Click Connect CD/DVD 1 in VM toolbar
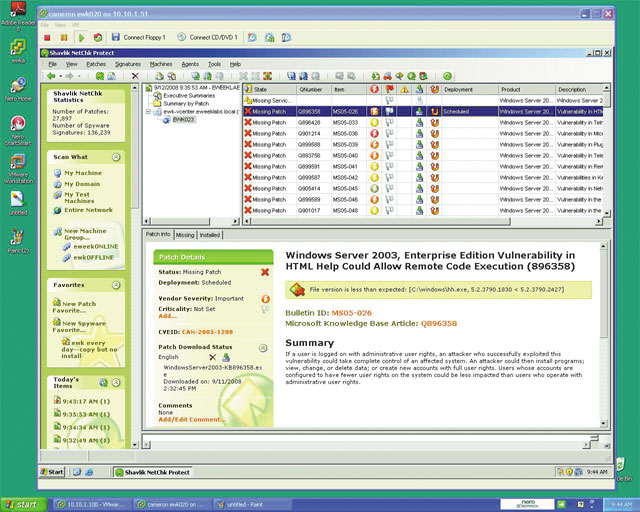Image resolution: width=640 pixels, height=512 pixels. click(207, 38)
